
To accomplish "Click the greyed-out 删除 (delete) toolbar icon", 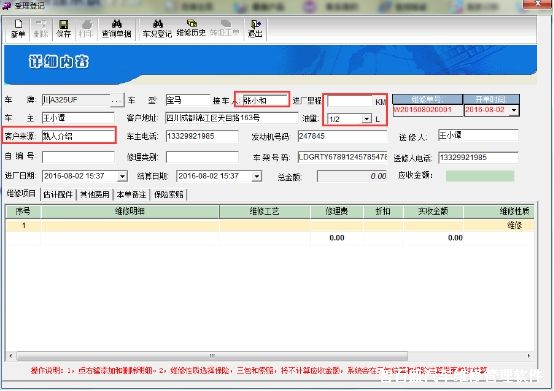I will (x=40, y=29).
